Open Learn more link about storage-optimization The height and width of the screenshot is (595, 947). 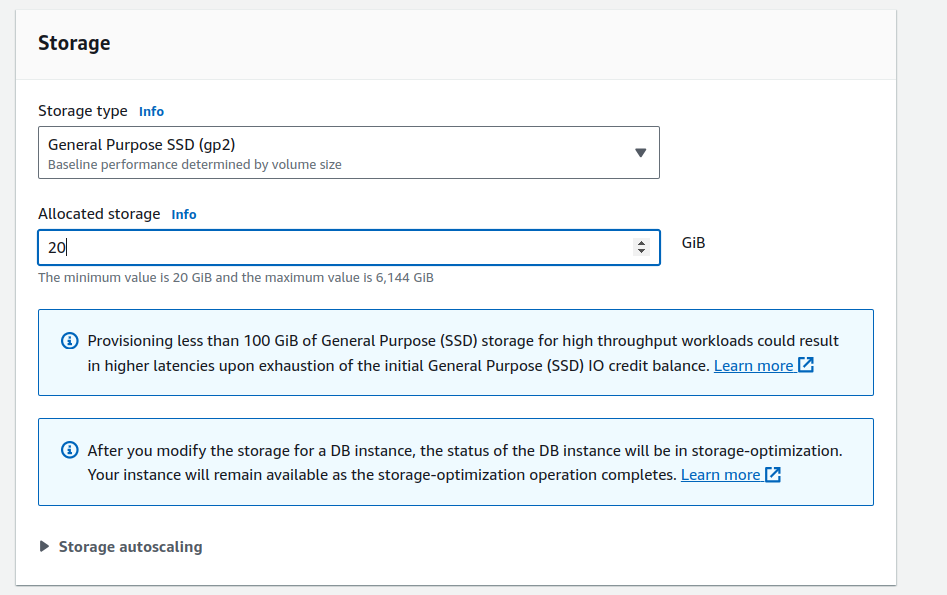click(720, 475)
